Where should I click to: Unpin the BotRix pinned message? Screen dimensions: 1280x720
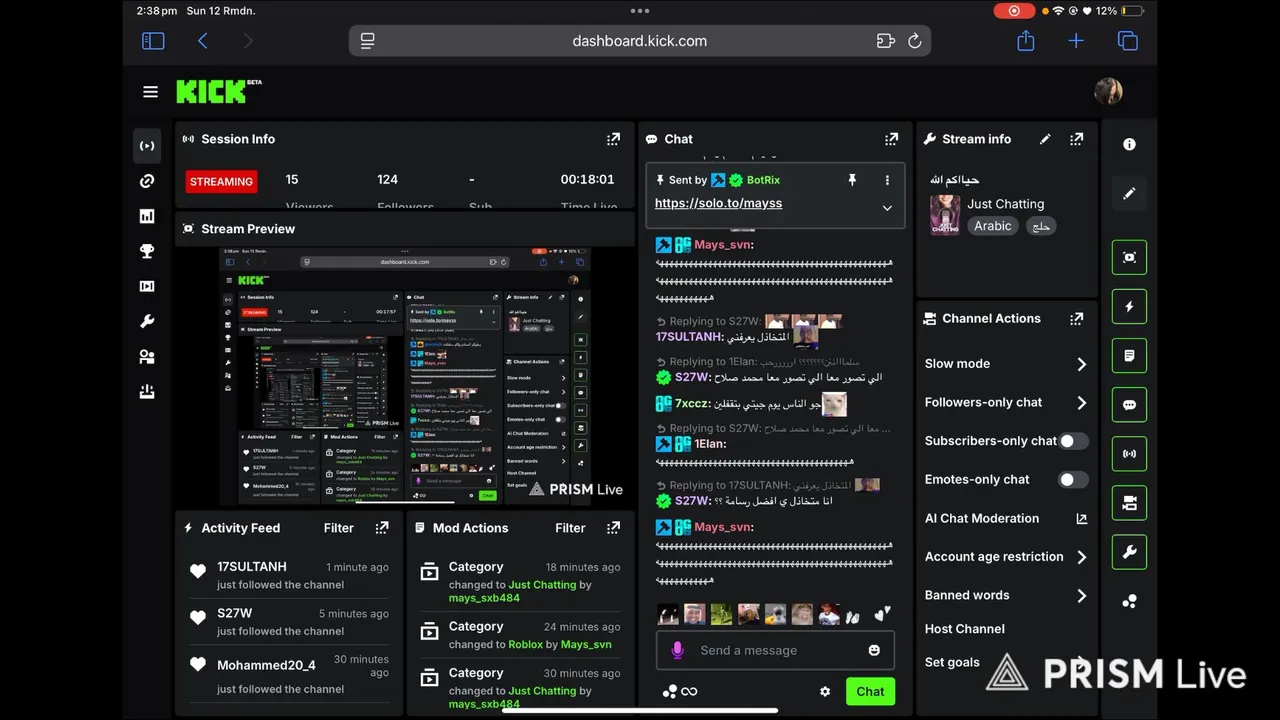pos(852,180)
